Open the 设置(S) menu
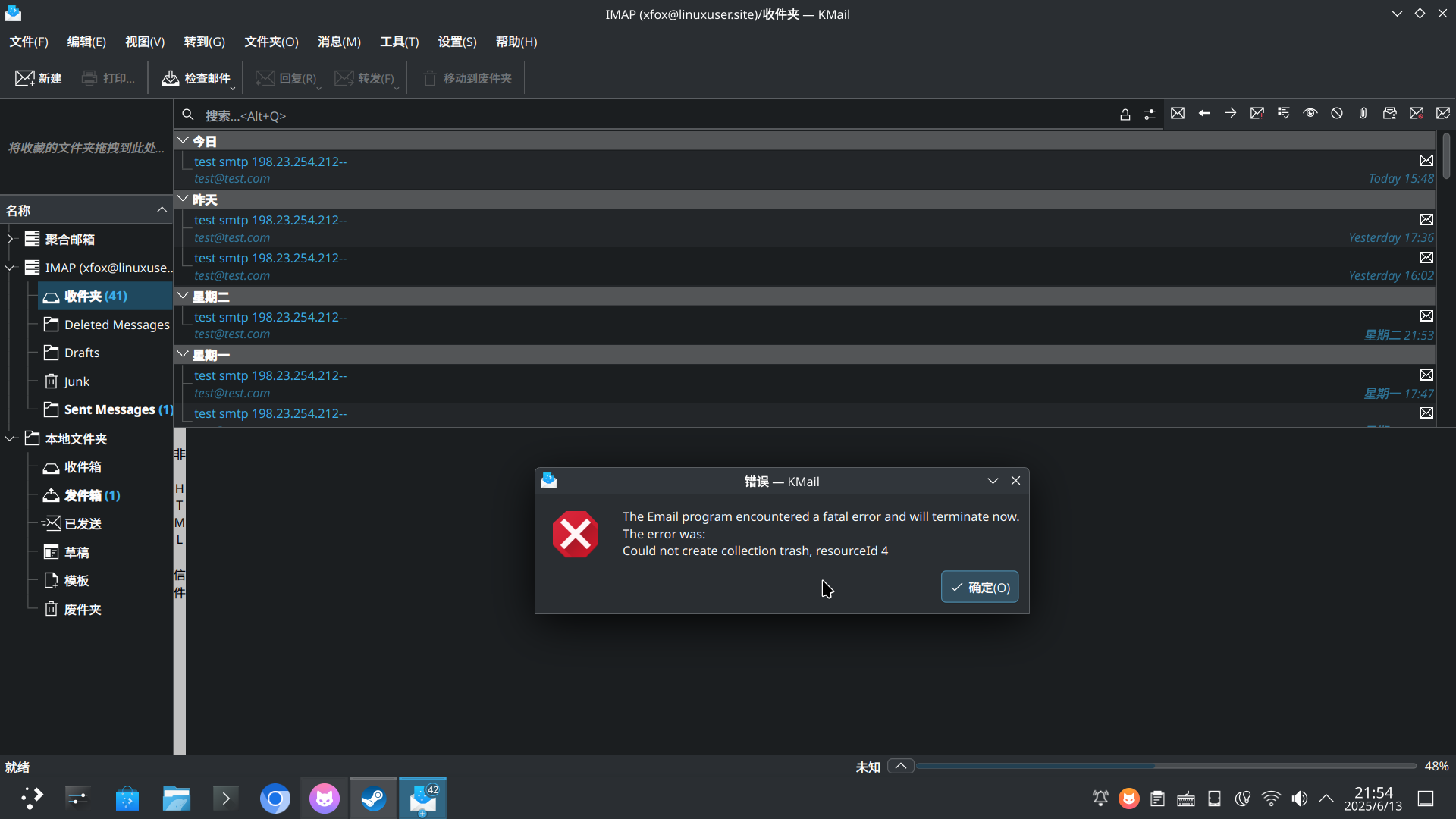Screen dimensions: 1456x819 pyautogui.click(x=457, y=42)
